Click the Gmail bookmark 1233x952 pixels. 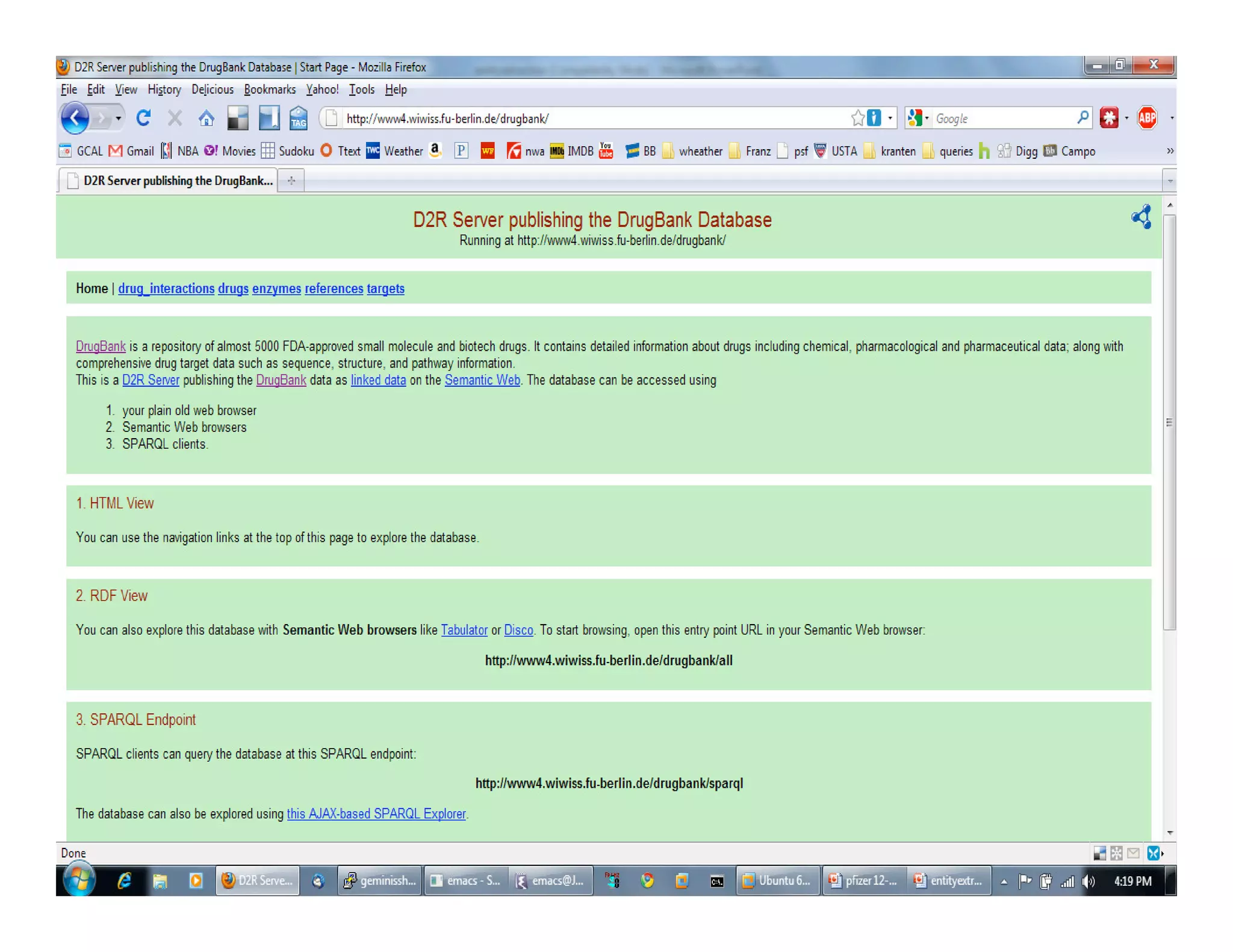pyautogui.click(x=132, y=151)
